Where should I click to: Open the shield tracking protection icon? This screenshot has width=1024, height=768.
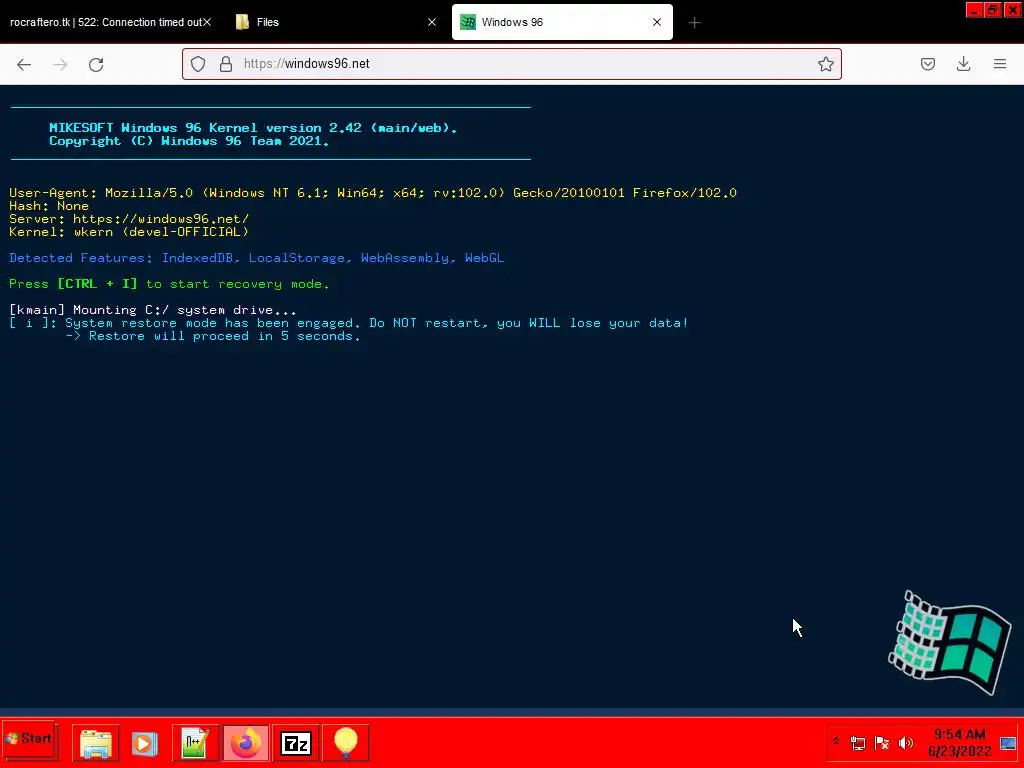198,64
